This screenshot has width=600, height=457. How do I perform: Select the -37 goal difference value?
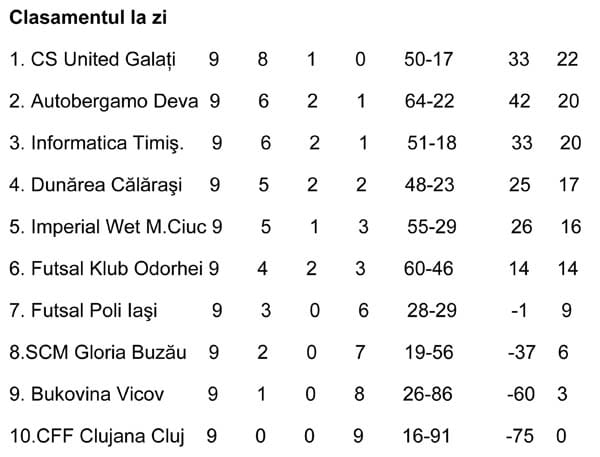click(x=520, y=352)
